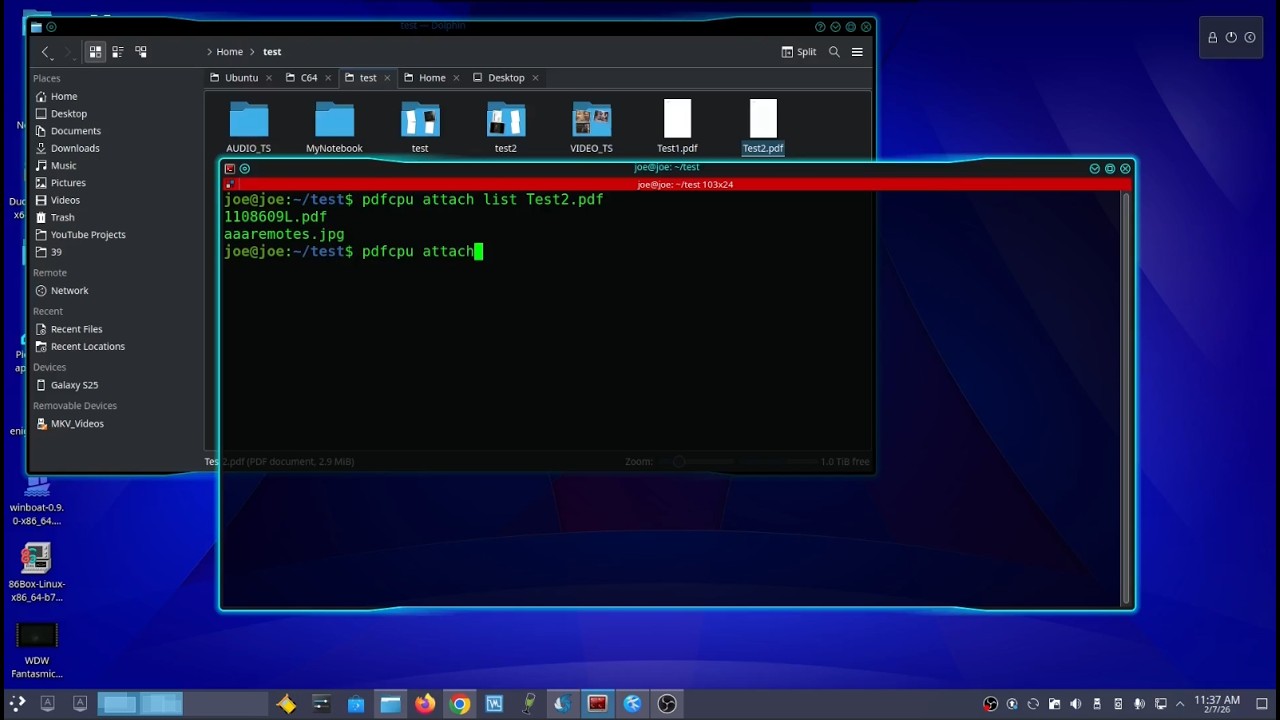Select the Test2.pdf file
The image size is (1280, 720).
(x=763, y=127)
